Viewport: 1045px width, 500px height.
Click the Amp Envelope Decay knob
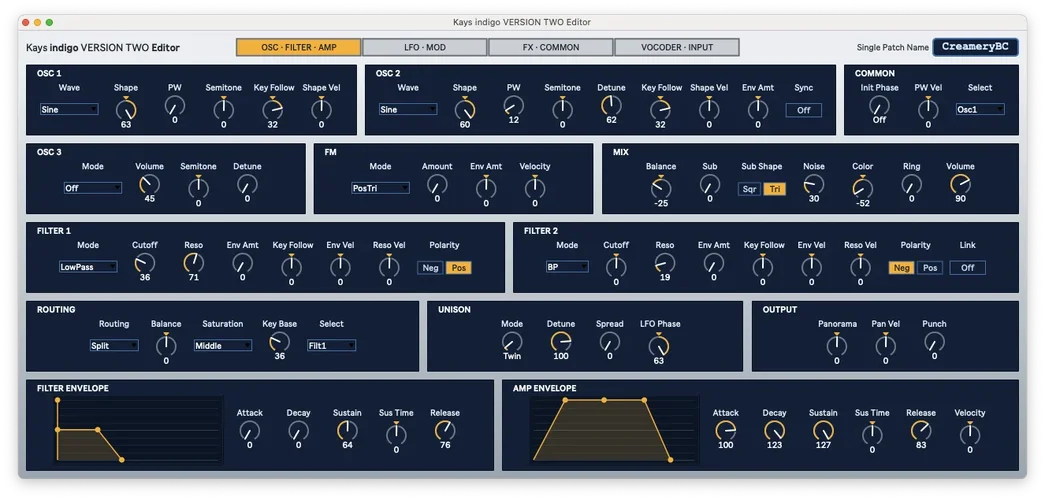[x=774, y=430]
